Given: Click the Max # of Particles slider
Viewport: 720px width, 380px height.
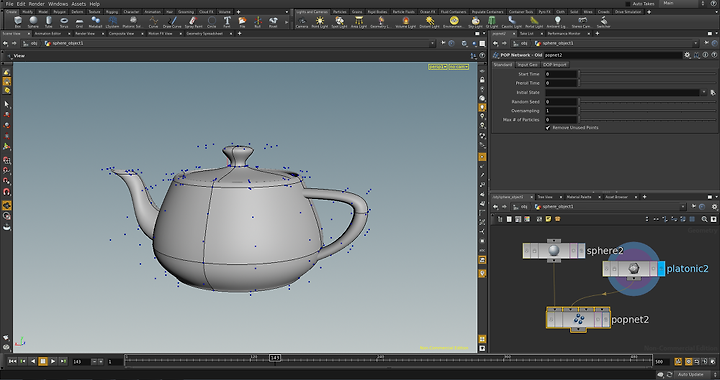Looking at the screenshot, I should (648, 120).
